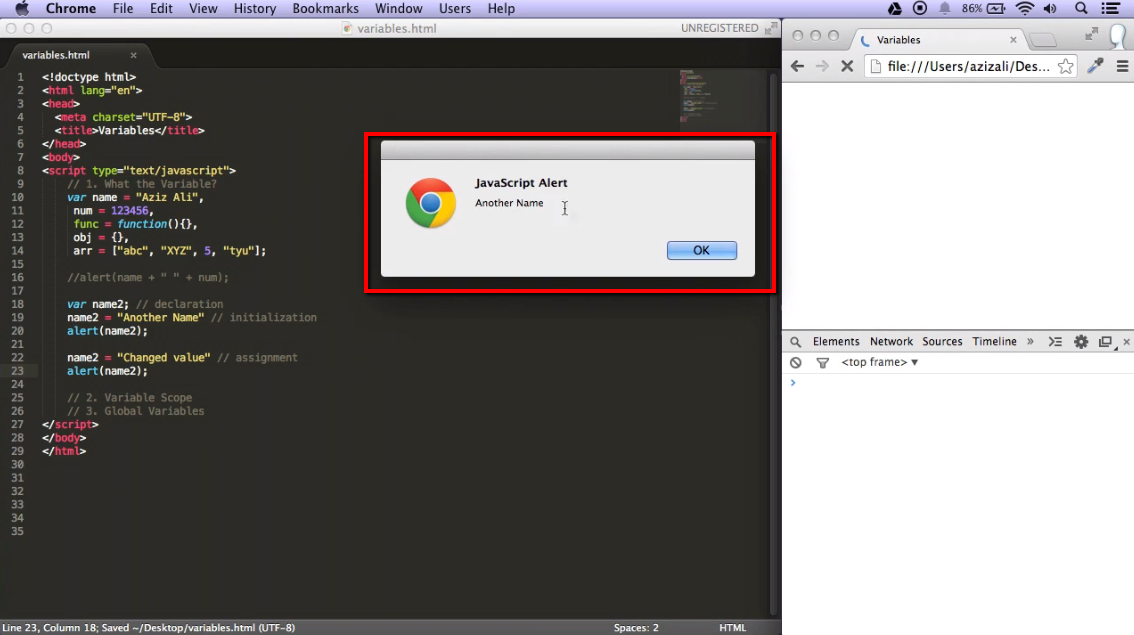Expand the top frame dropdown
This screenshot has height=635, width=1134.
click(x=880, y=363)
